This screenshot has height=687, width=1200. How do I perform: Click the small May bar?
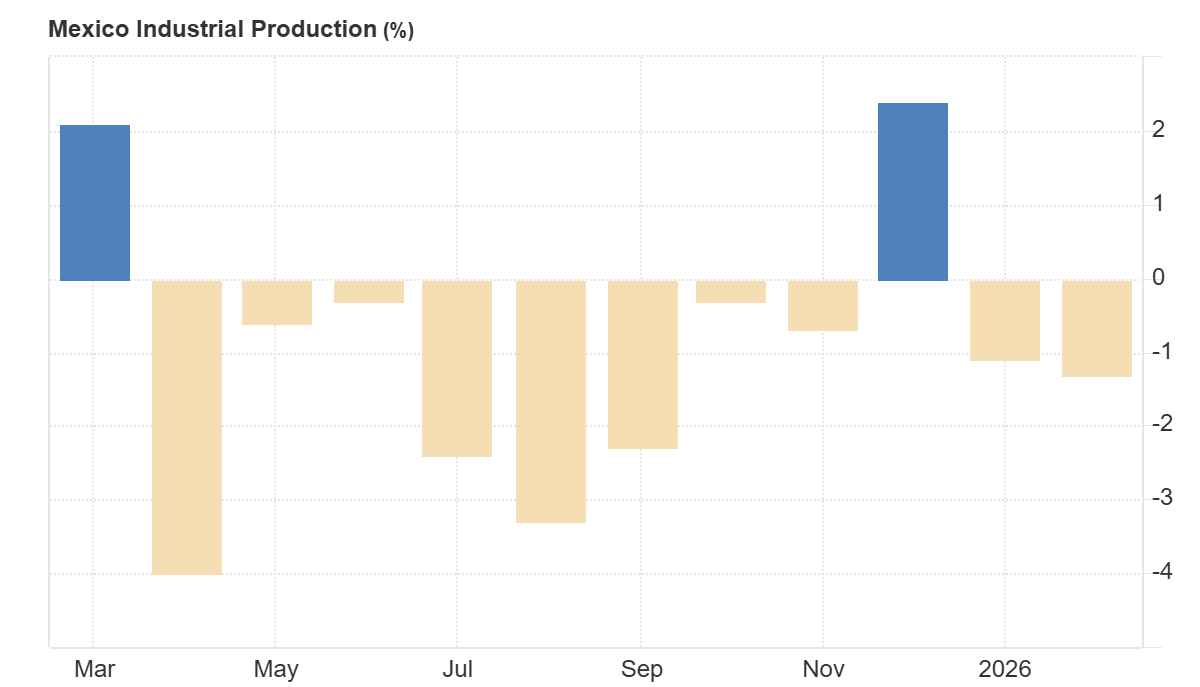pos(277,303)
